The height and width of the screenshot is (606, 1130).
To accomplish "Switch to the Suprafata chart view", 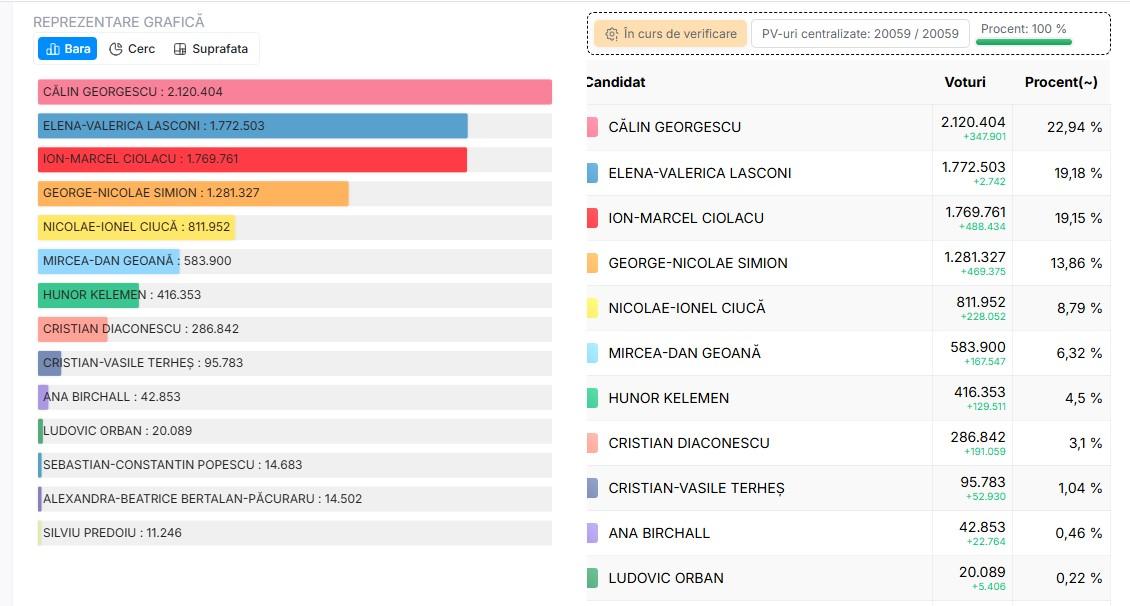I will [x=210, y=49].
